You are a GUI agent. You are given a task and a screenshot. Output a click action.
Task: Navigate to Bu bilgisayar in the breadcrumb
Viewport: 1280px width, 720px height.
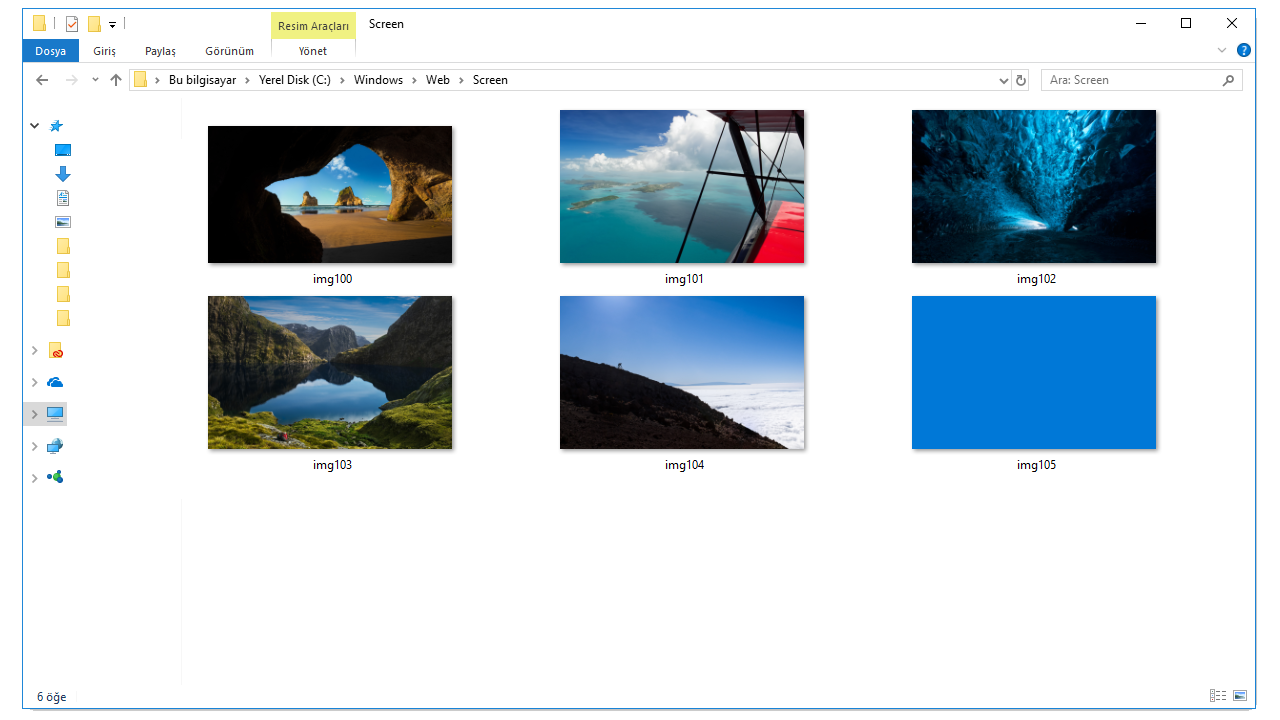coord(203,80)
